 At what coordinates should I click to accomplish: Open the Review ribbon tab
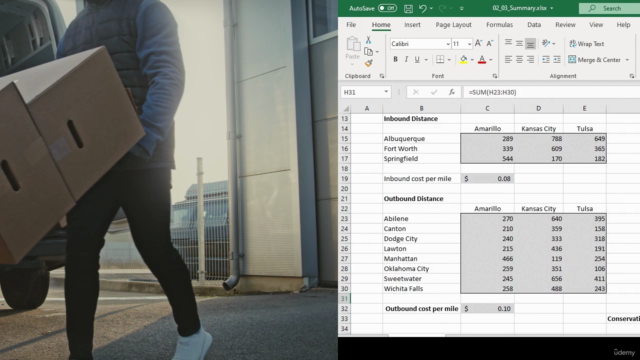pyautogui.click(x=565, y=25)
